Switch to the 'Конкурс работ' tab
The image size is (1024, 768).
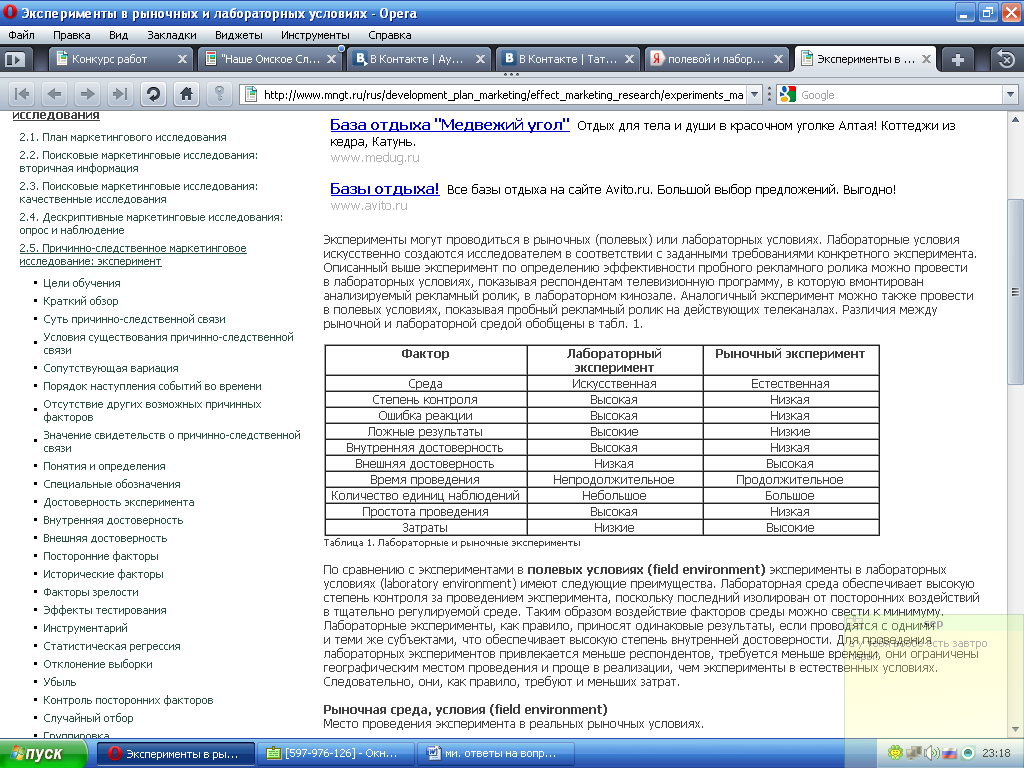[x=121, y=59]
